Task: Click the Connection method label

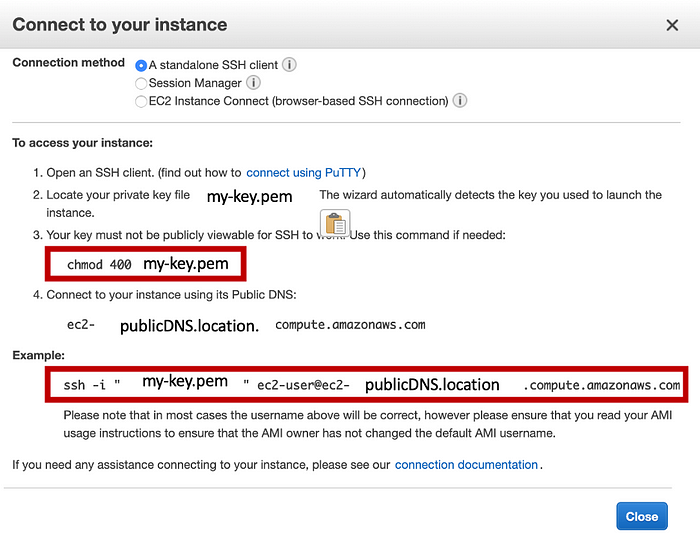Action: click(x=68, y=63)
